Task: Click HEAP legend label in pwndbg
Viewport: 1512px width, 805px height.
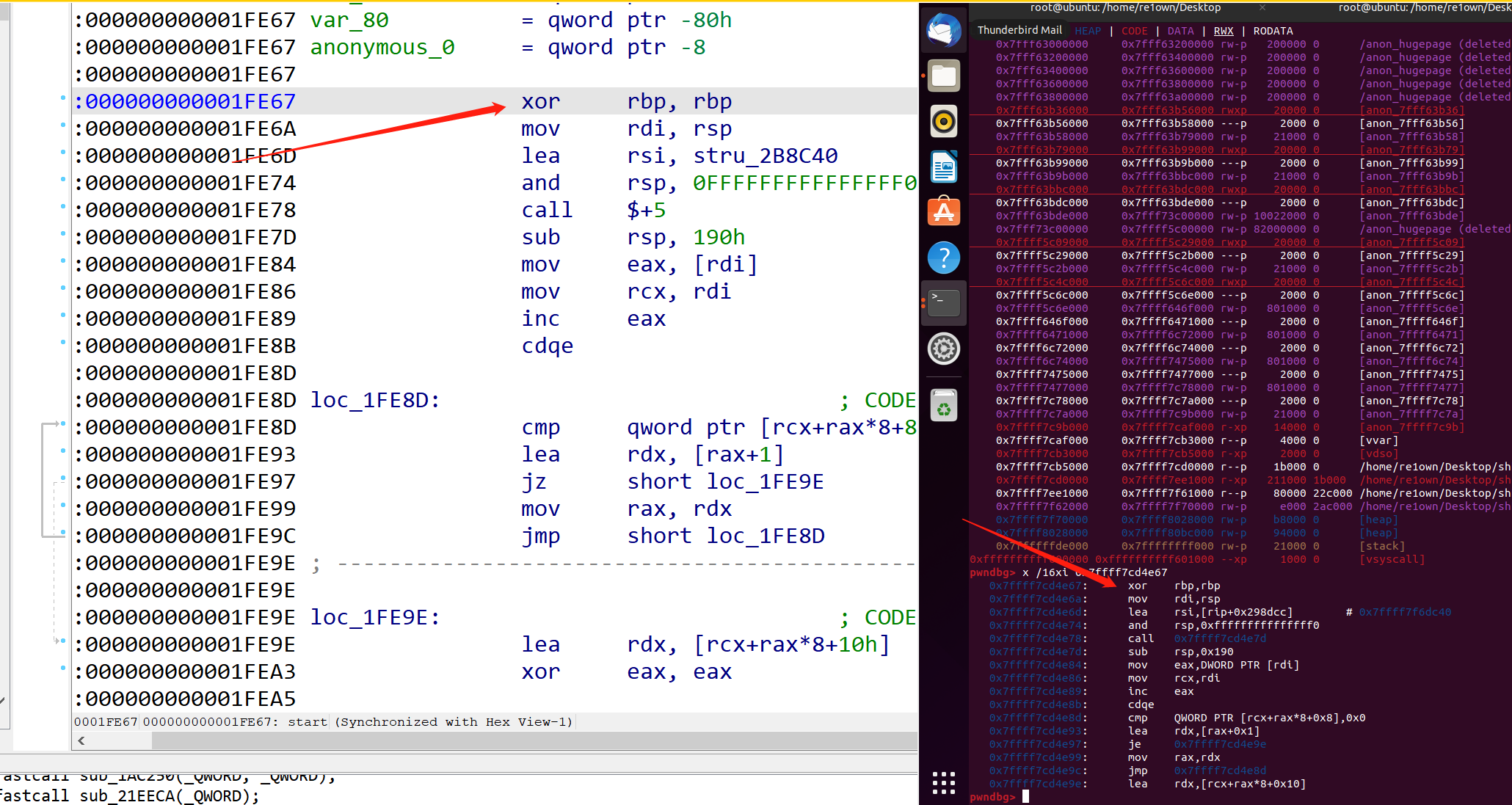Action: 1088,31
